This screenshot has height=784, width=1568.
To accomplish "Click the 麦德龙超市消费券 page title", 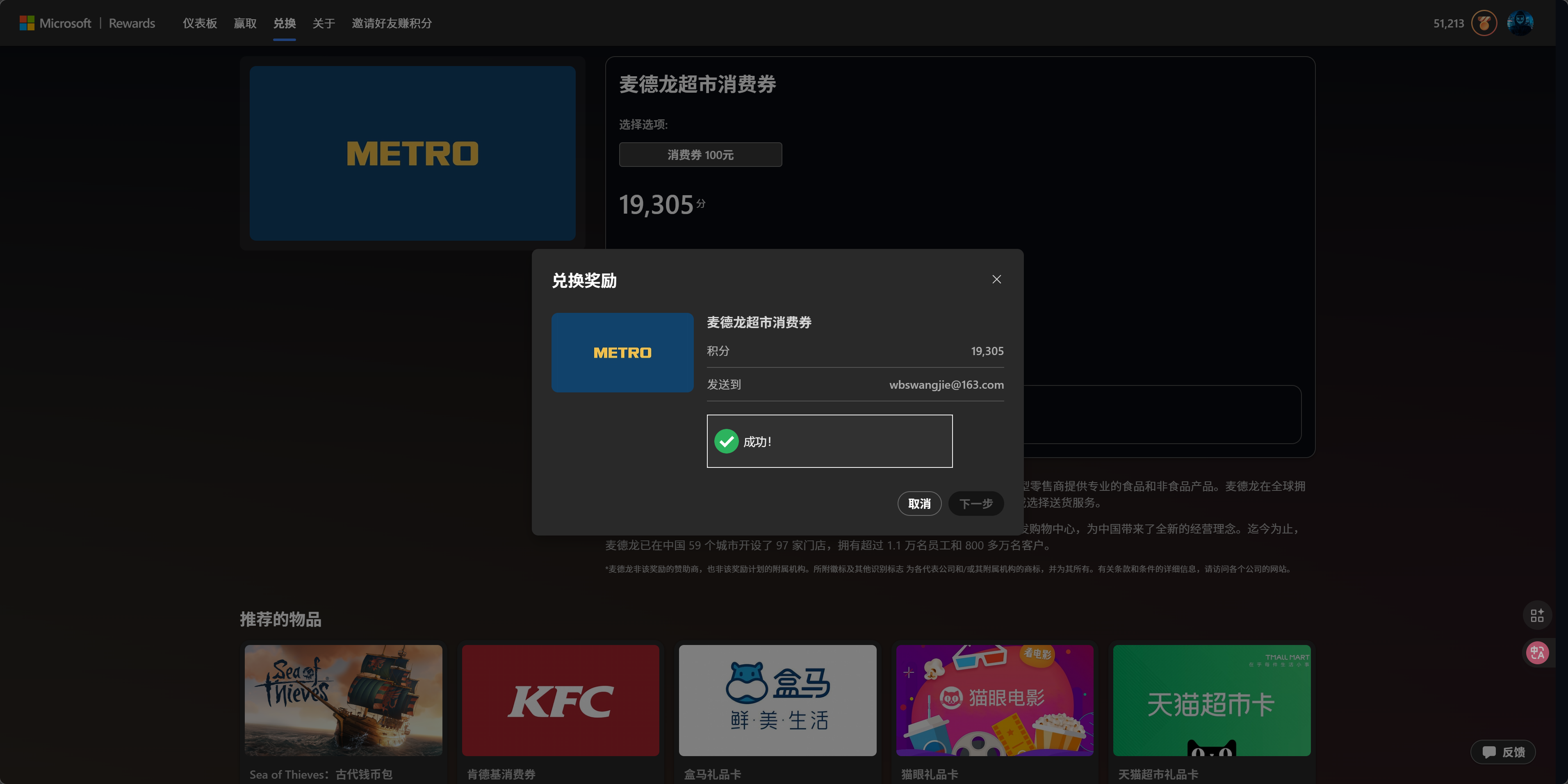I will 697,84.
